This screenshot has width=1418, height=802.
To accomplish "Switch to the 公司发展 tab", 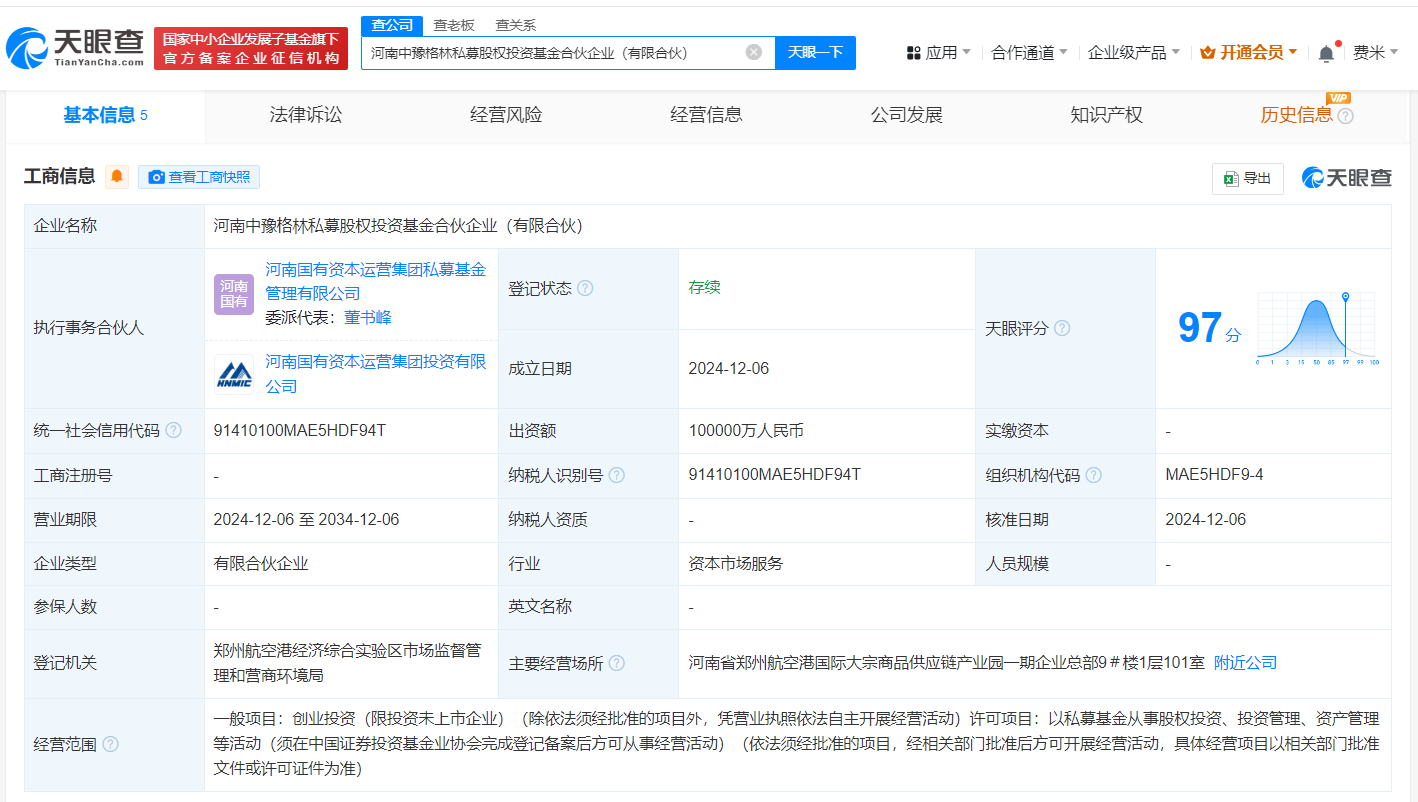I will [x=906, y=115].
